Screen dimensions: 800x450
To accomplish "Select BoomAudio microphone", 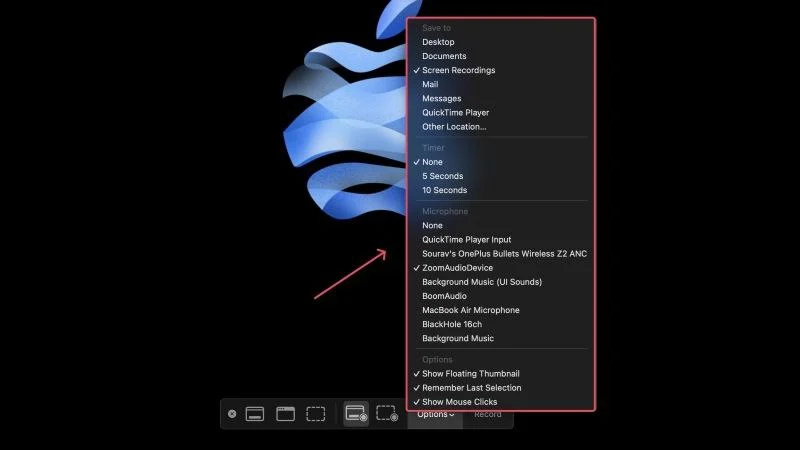I will click(x=444, y=296).
